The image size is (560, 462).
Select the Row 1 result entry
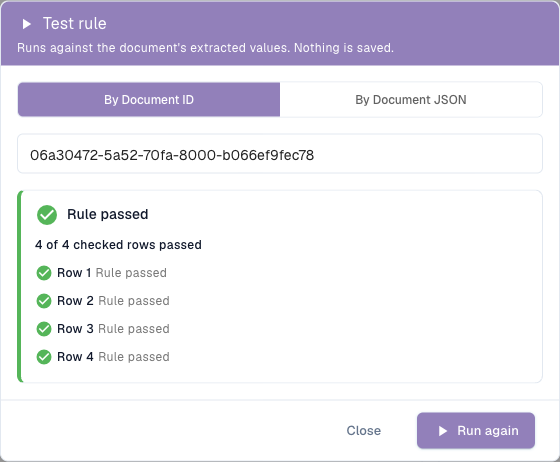(101, 273)
